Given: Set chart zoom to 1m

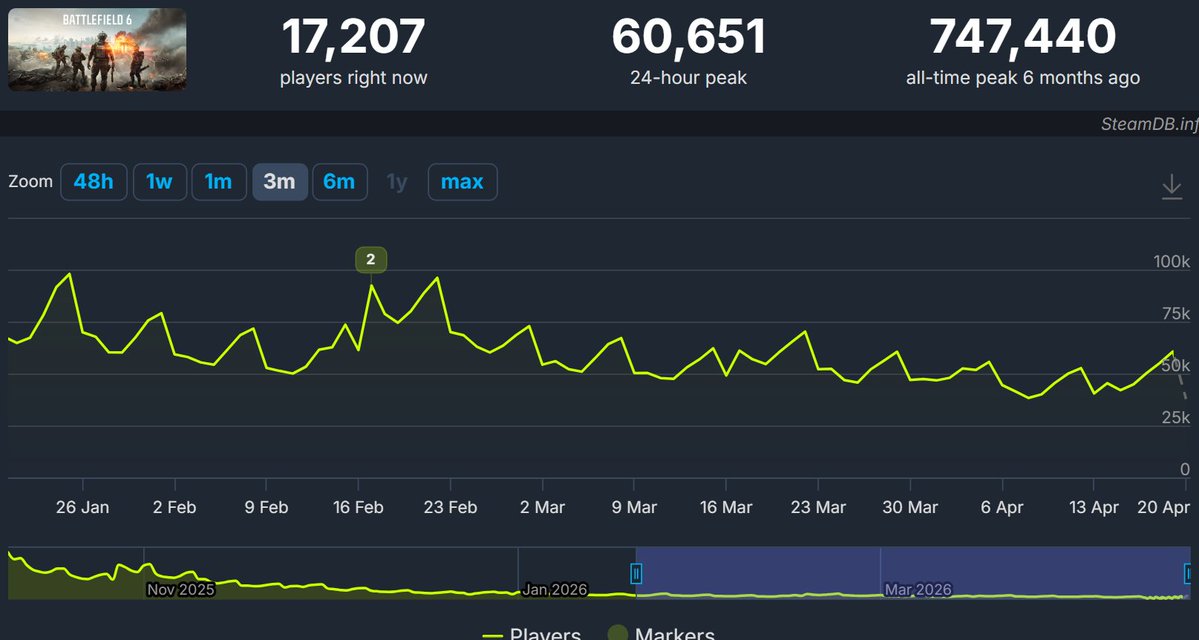Looking at the screenshot, I should [x=219, y=182].
